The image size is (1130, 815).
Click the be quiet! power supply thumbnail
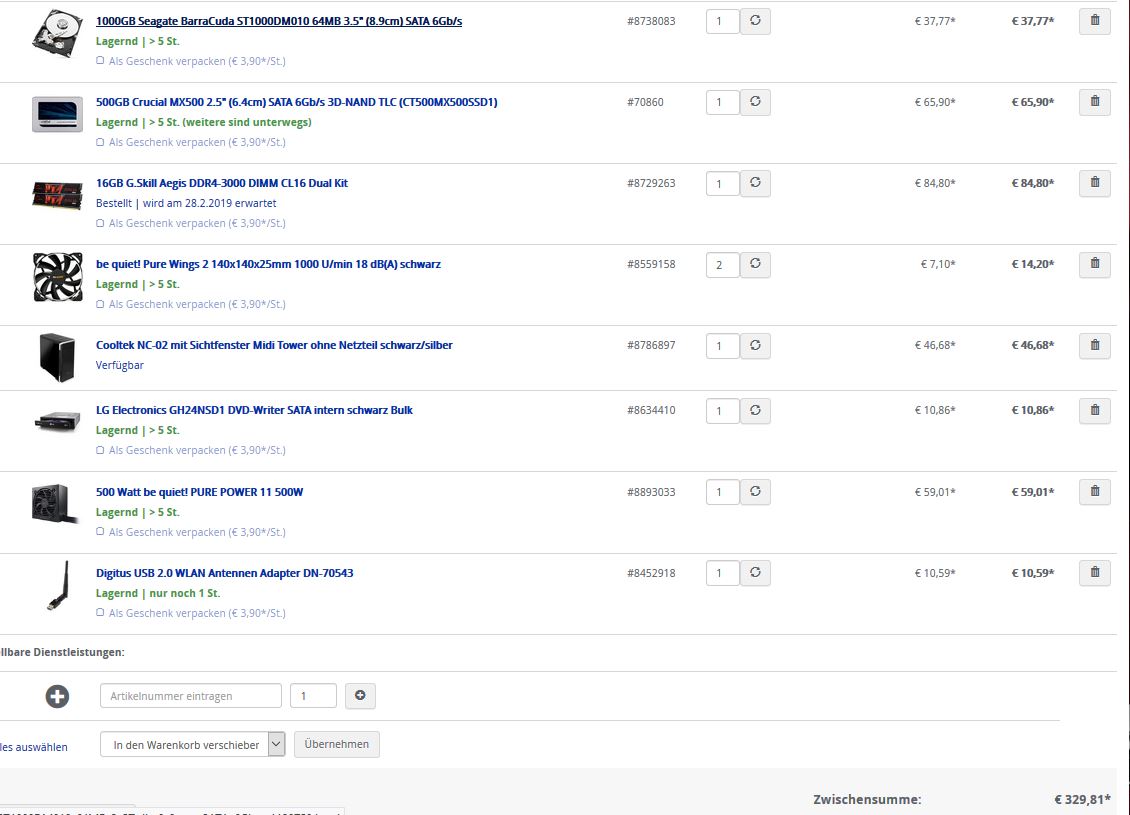55,504
